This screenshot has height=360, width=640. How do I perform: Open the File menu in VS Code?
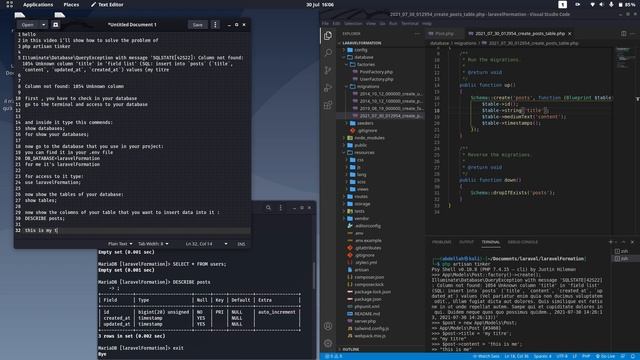pyautogui.click(x=325, y=24)
